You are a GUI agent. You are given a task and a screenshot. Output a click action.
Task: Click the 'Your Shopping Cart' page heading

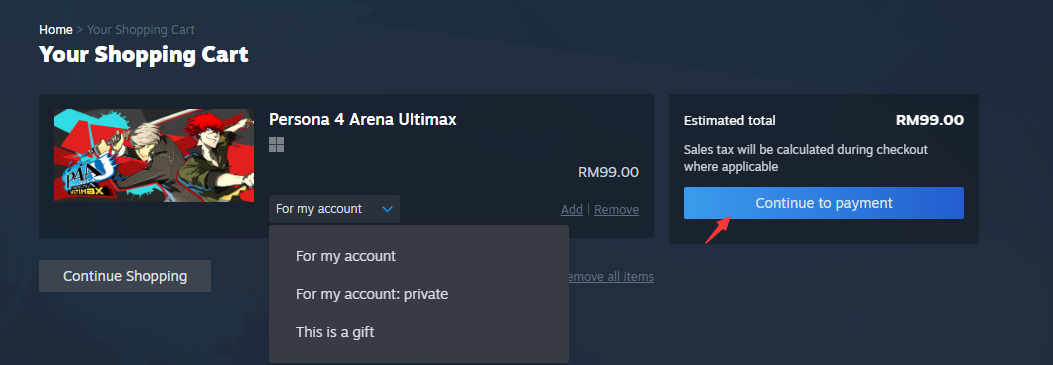[x=144, y=54]
